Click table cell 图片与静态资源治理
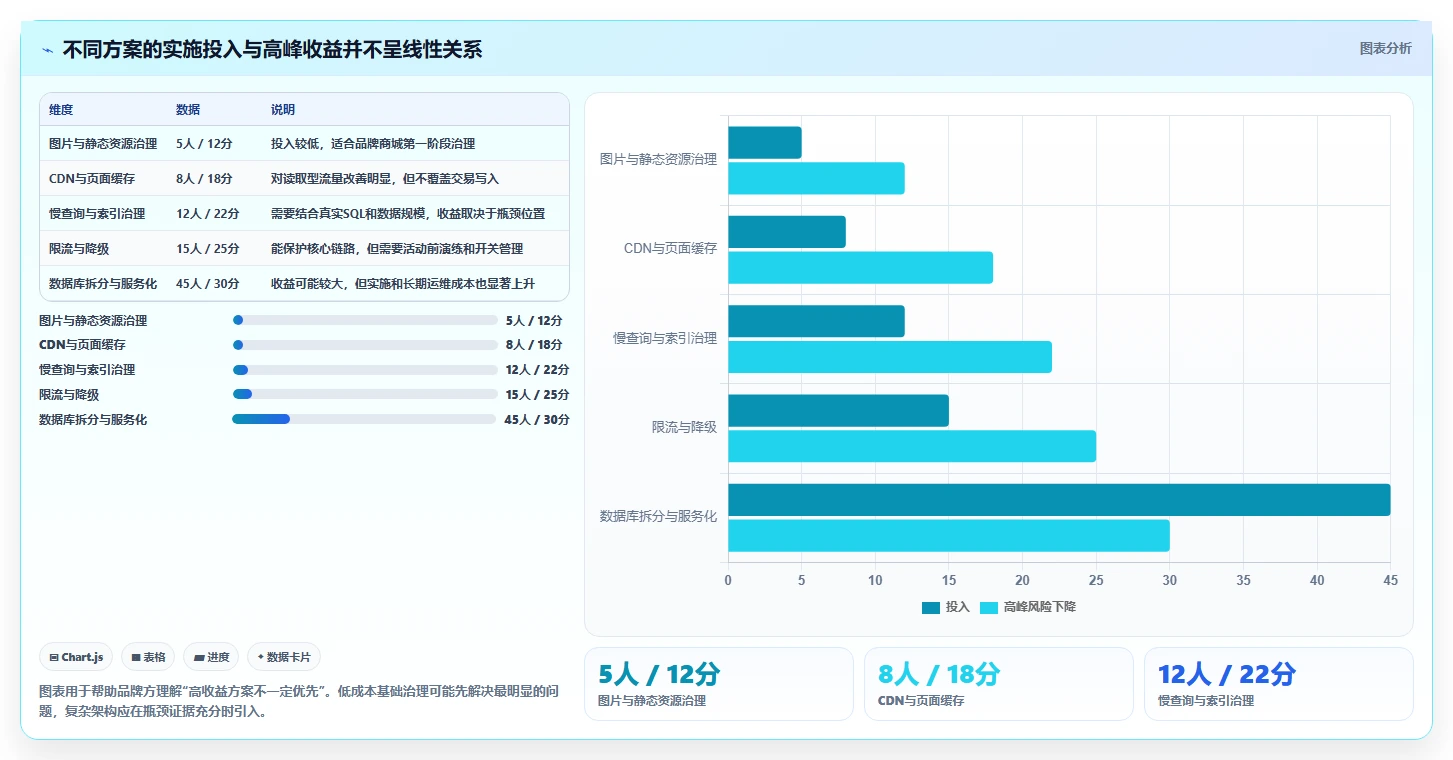 click(x=103, y=144)
